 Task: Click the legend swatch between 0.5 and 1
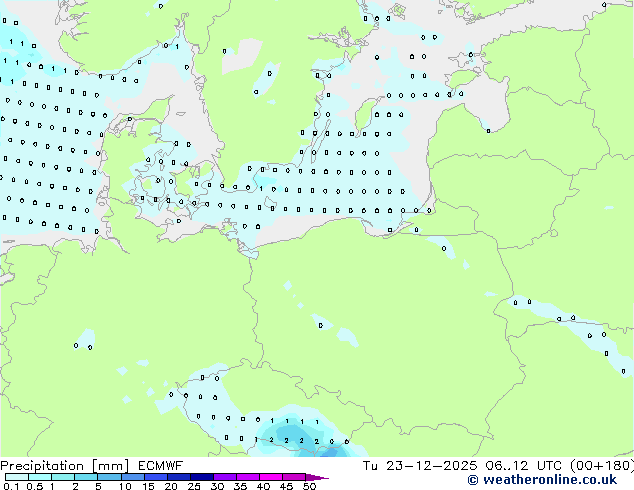click(40, 477)
